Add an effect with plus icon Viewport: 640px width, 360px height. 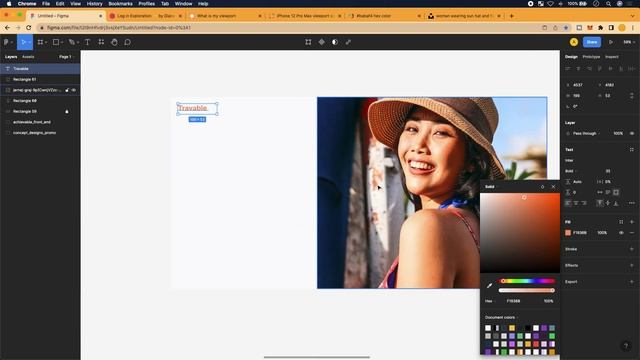tap(632, 265)
